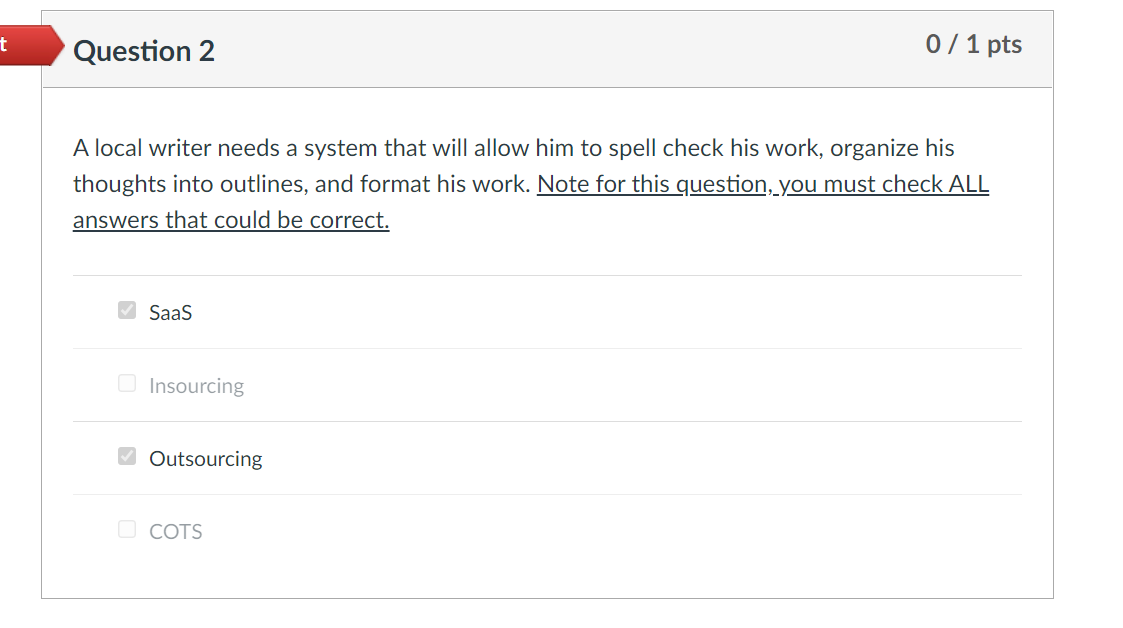This screenshot has width=1123, height=628.
Task: Select the Insourcing answer label
Action: 196,385
